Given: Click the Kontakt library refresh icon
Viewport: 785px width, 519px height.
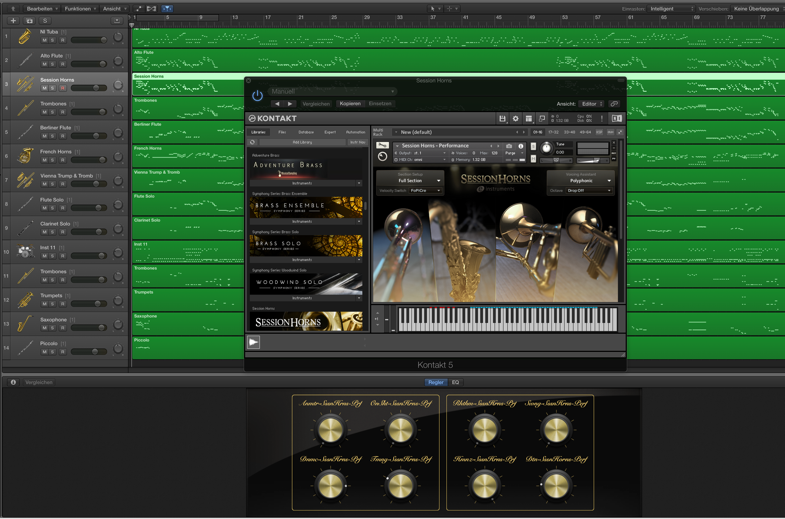Looking at the screenshot, I should [253, 142].
